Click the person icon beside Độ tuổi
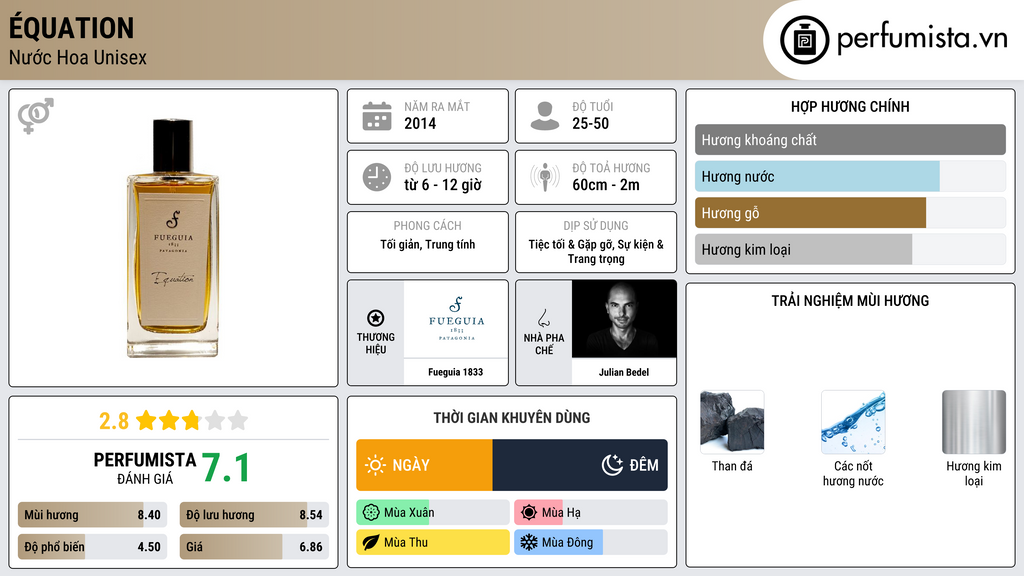This screenshot has width=1024, height=576. tap(545, 116)
